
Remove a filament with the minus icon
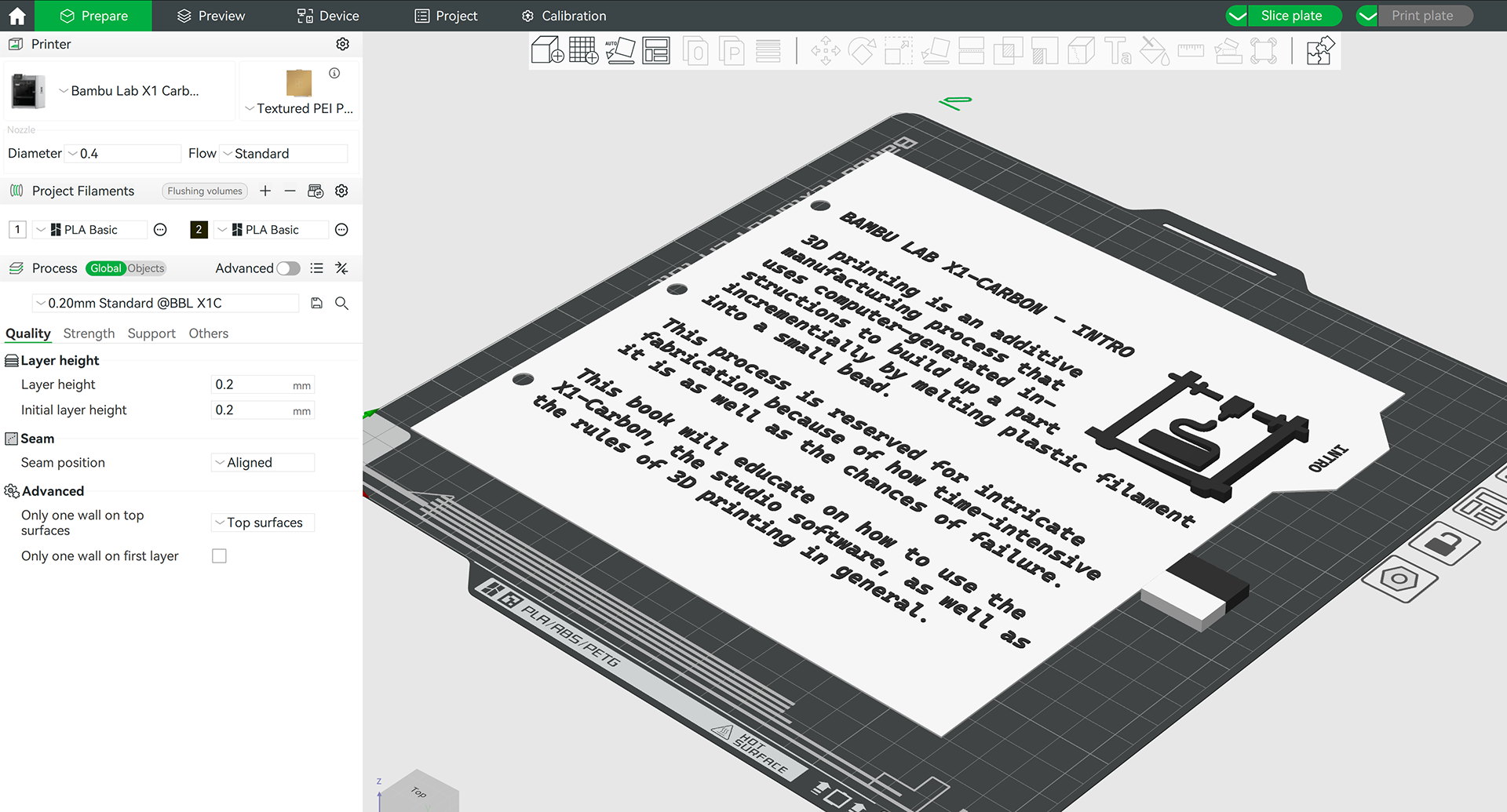pos(290,191)
